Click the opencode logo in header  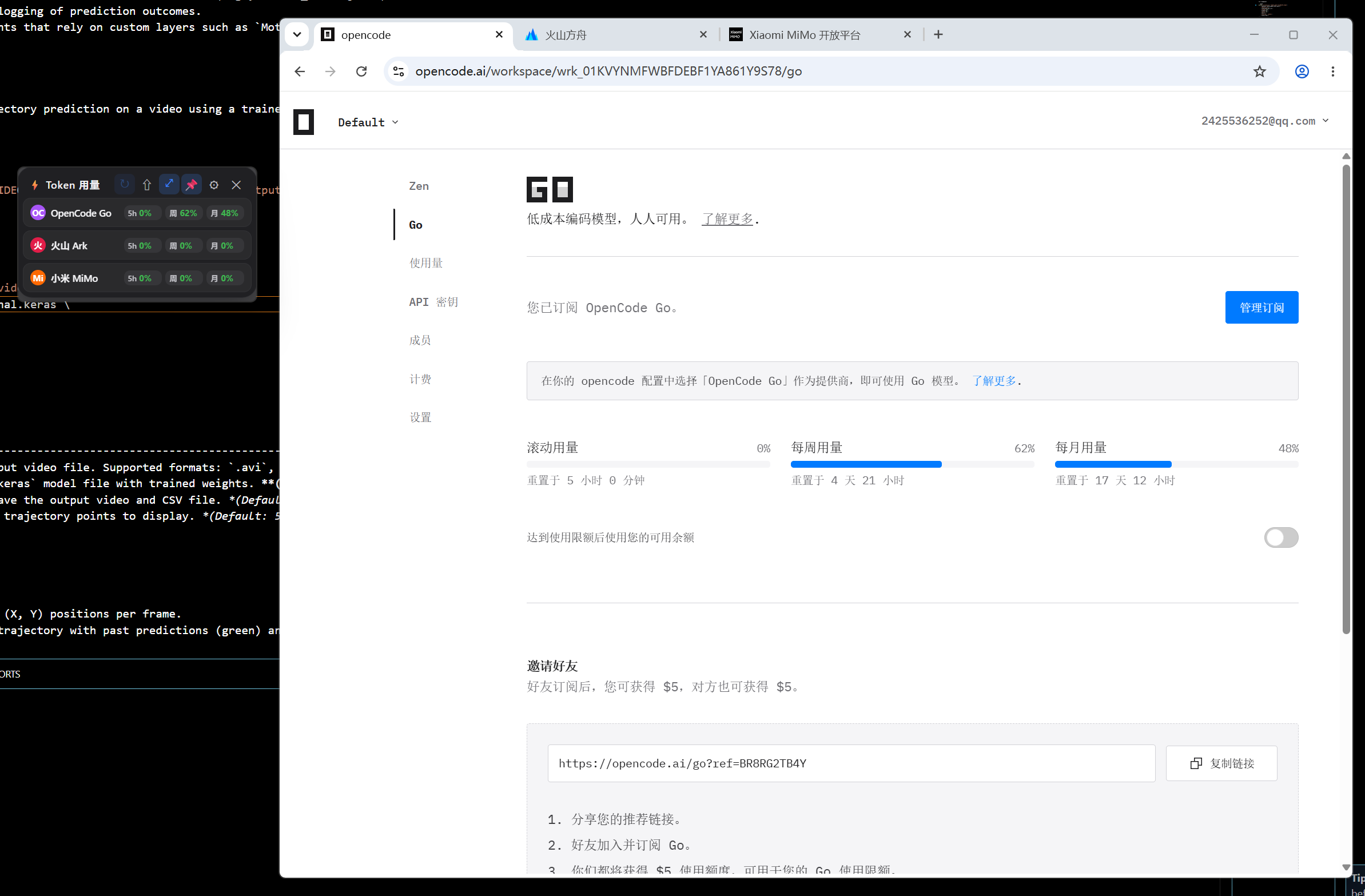[304, 122]
